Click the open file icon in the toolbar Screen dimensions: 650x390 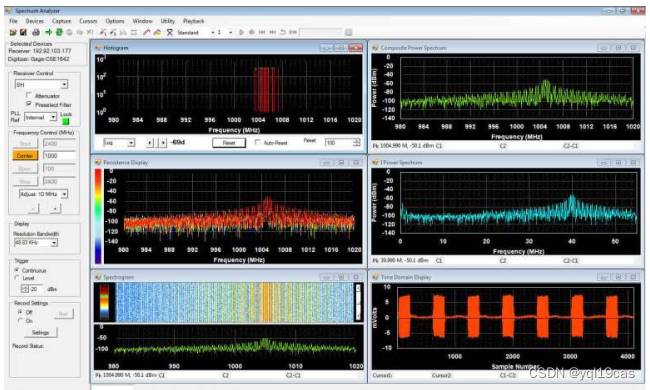(13, 32)
